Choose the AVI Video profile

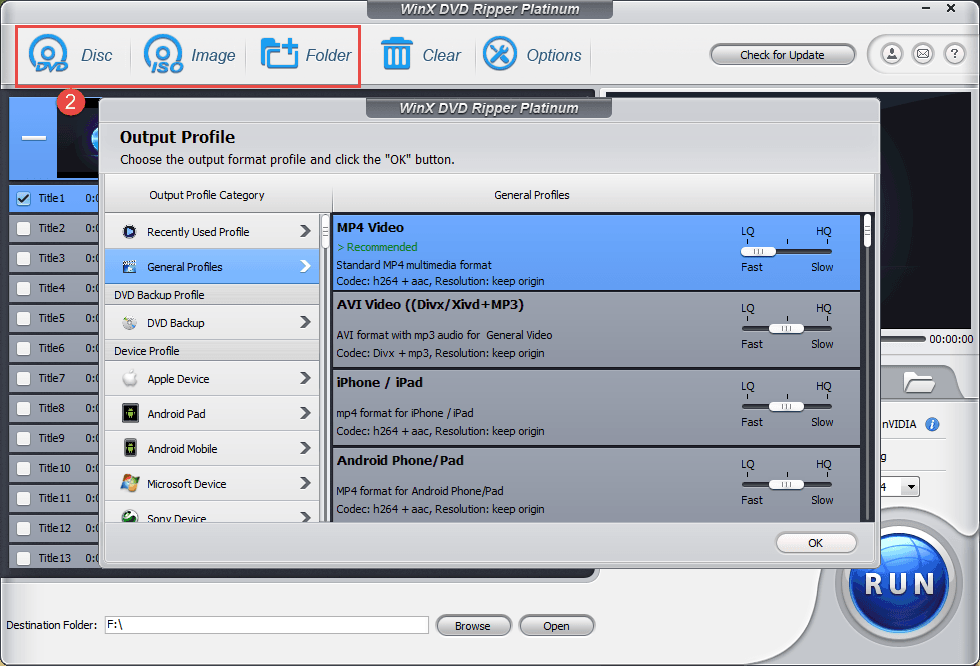click(x=596, y=329)
